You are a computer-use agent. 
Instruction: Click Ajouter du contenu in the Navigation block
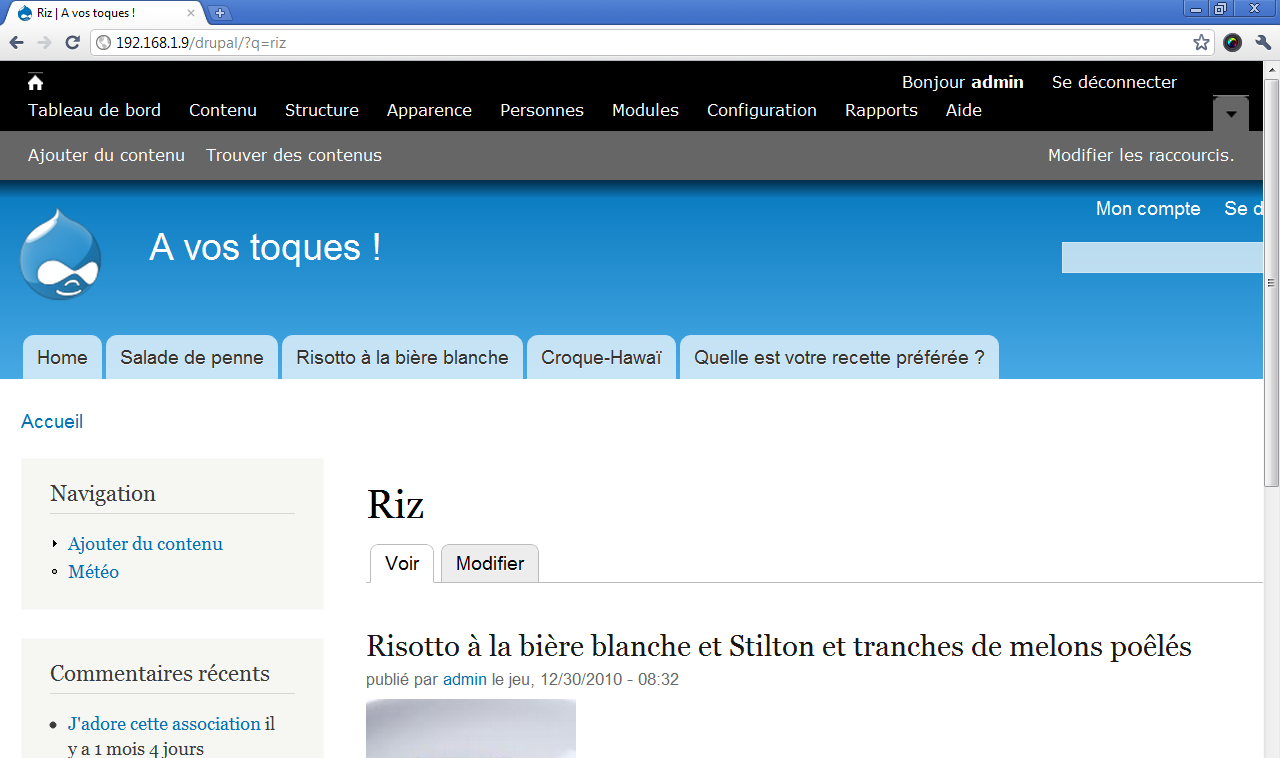pos(145,544)
